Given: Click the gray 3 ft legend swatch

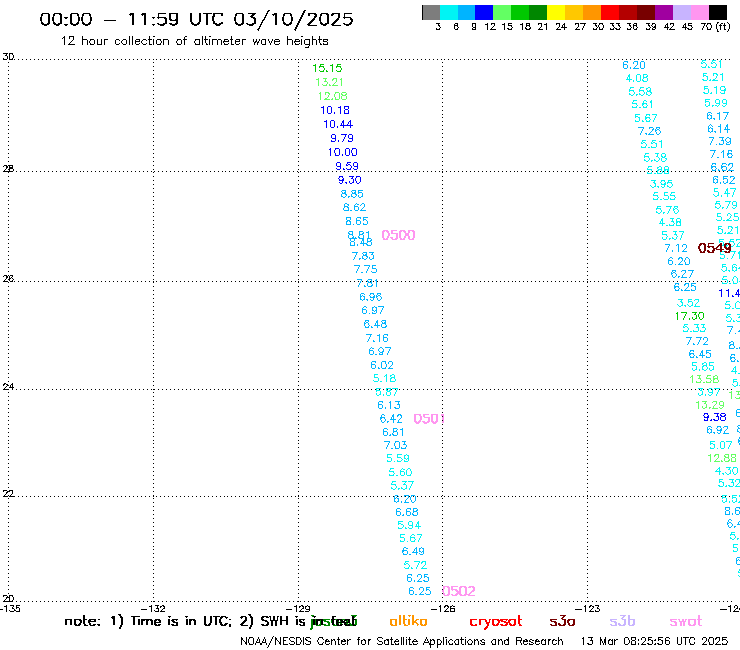Looking at the screenshot, I should pos(431,12).
